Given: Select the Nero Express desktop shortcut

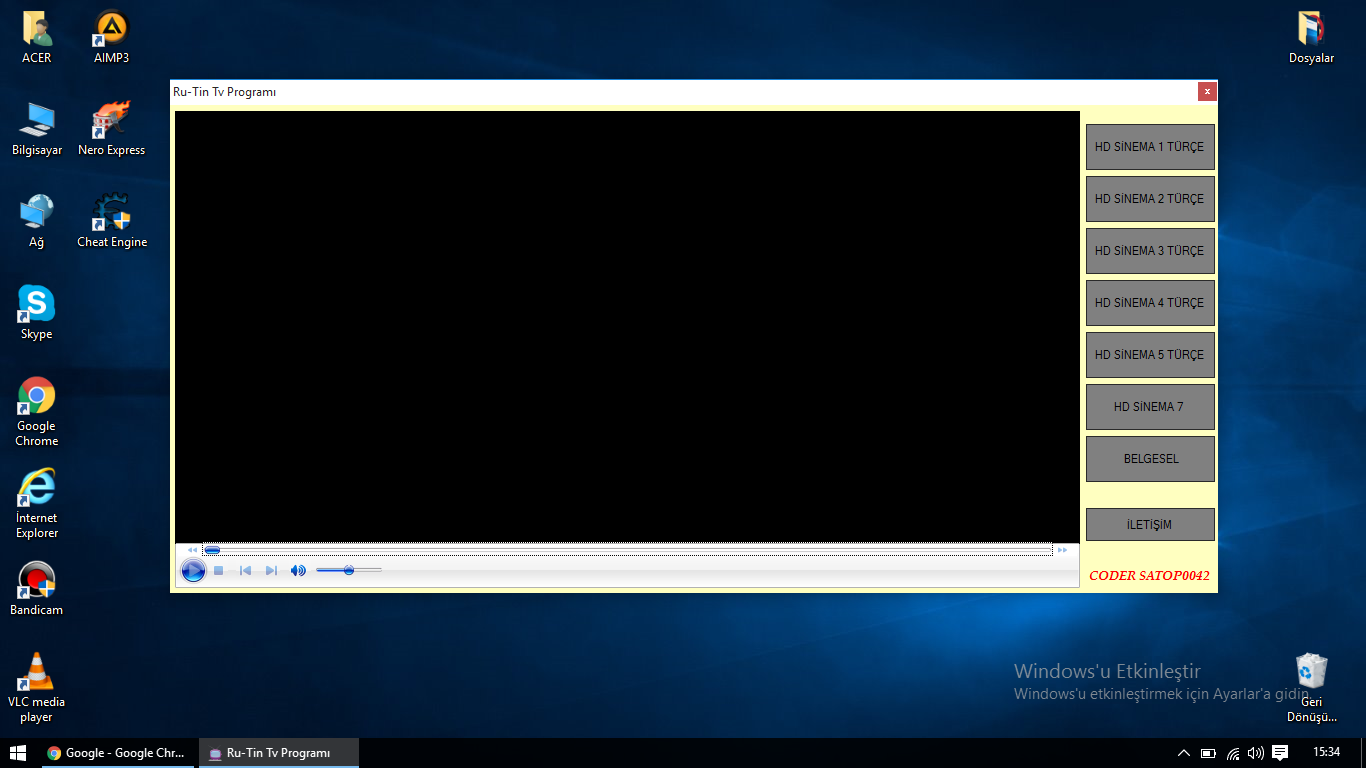Looking at the screenshot, I should (111, 130).
